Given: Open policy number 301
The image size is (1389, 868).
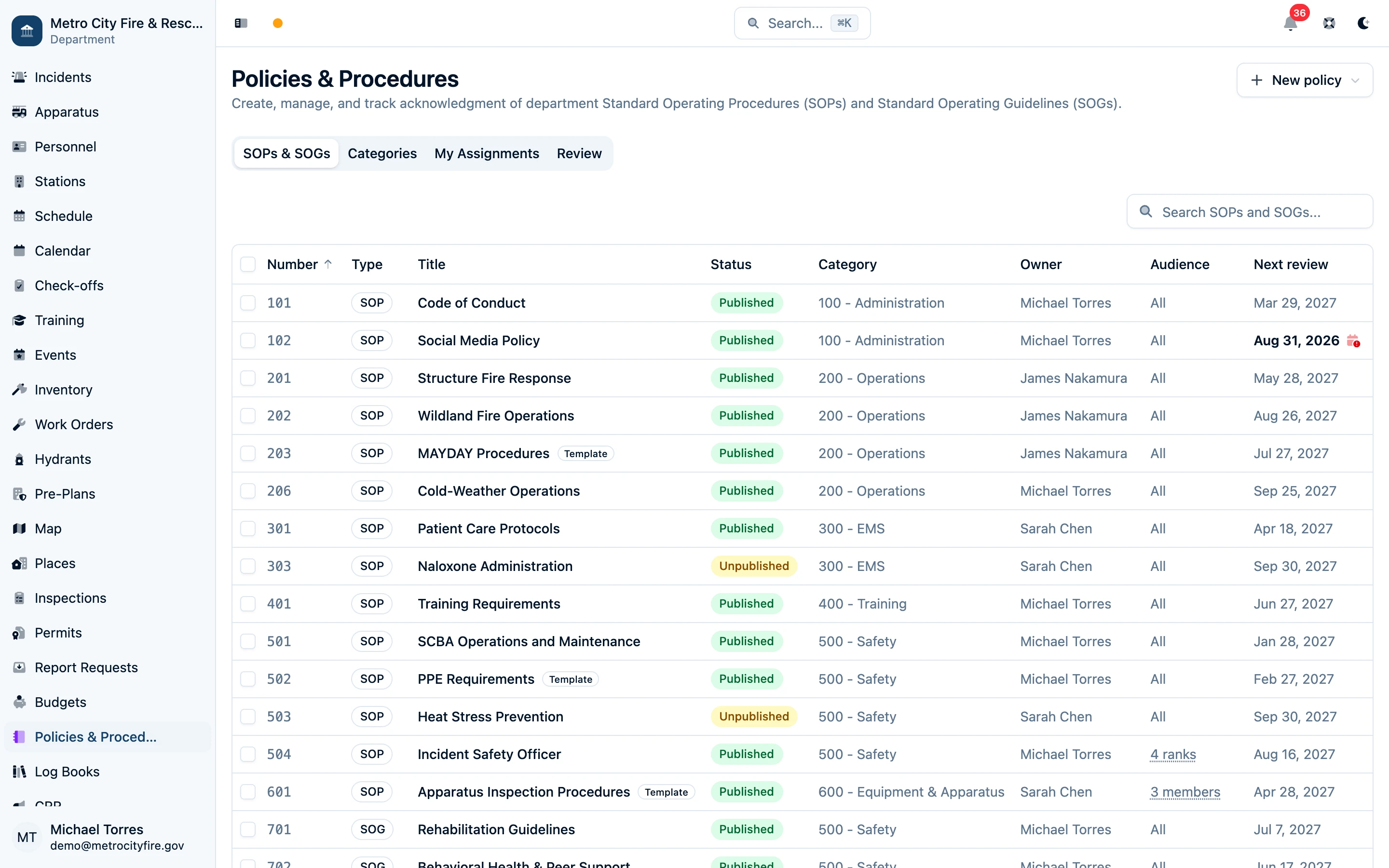Looking at the screenshot, I should [x=279, y=529].
